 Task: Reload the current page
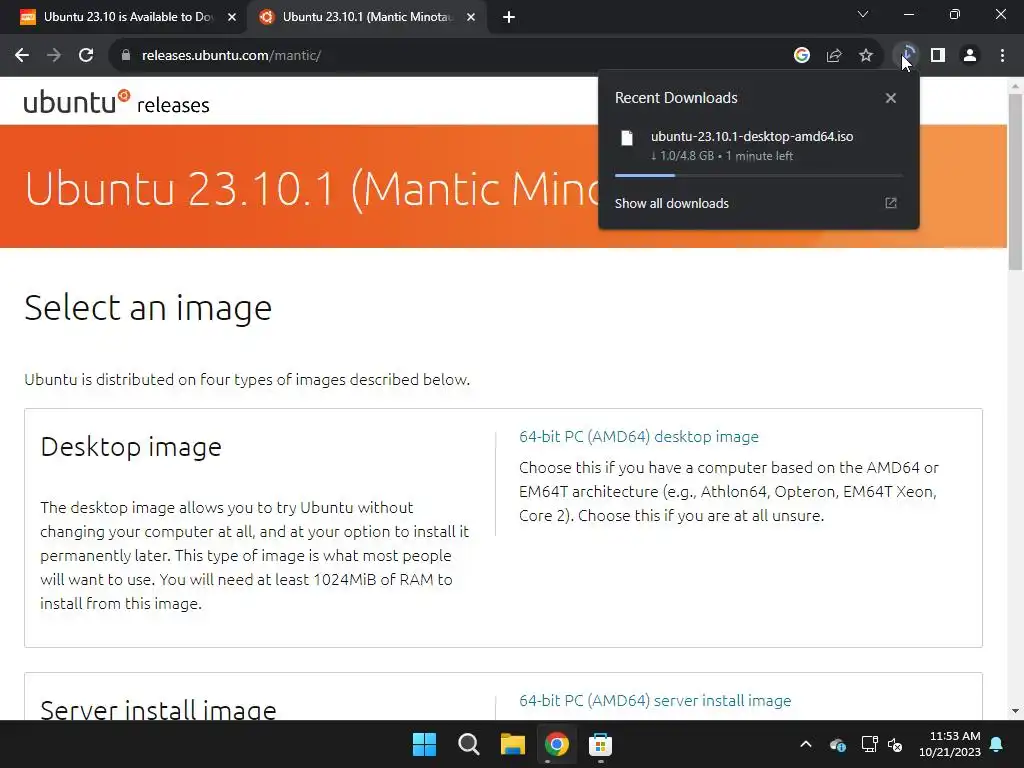tap(86, 56)
